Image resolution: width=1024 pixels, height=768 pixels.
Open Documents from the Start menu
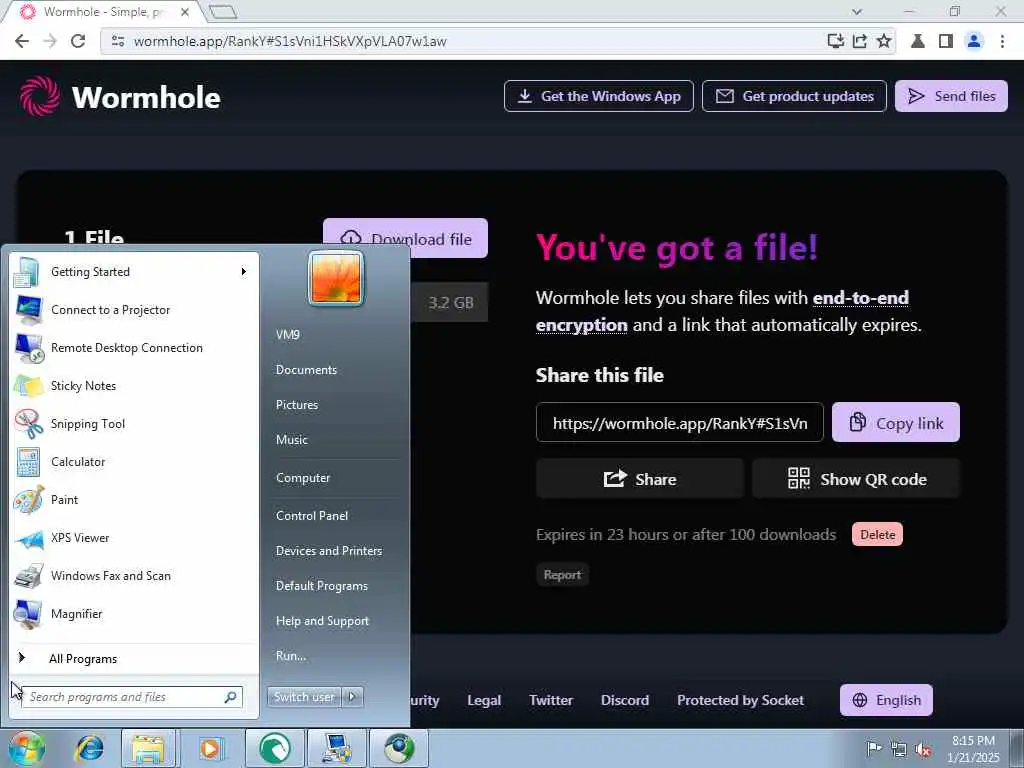pos(306,370)
